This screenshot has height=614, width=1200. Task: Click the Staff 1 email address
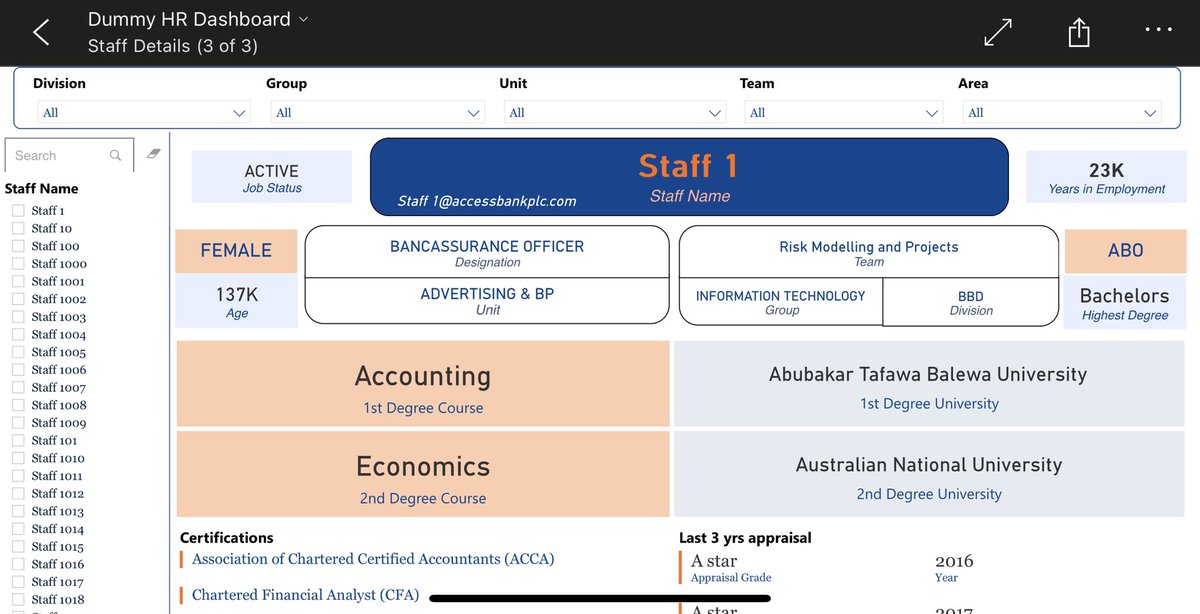[x=486, y=201]
